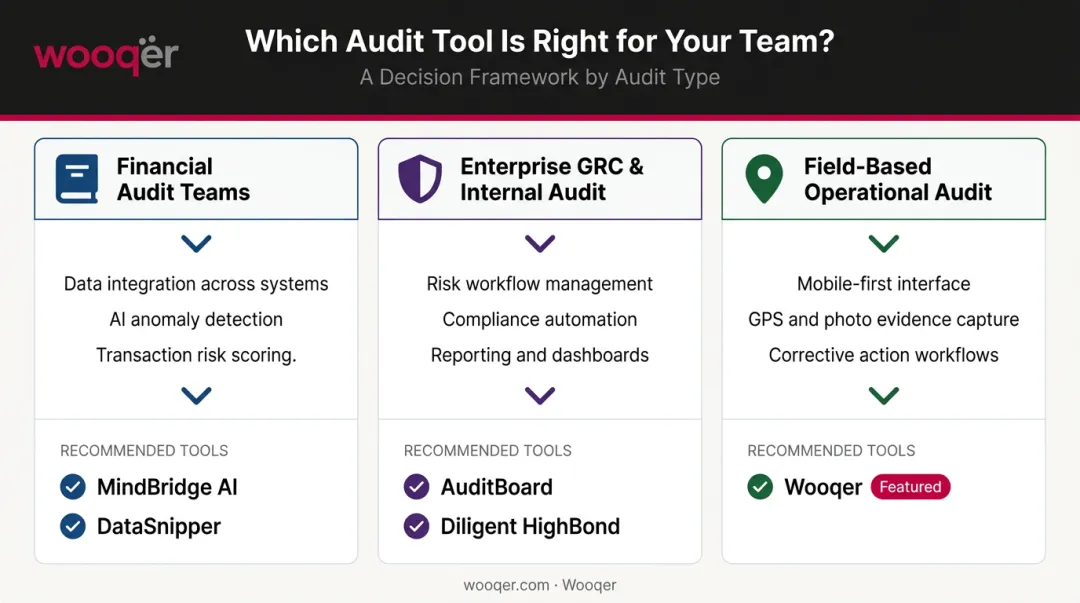The width and height of the screenshot is (1080, 603).
Task: Click the 'Compliance automation' text
Action: point(540,320)
